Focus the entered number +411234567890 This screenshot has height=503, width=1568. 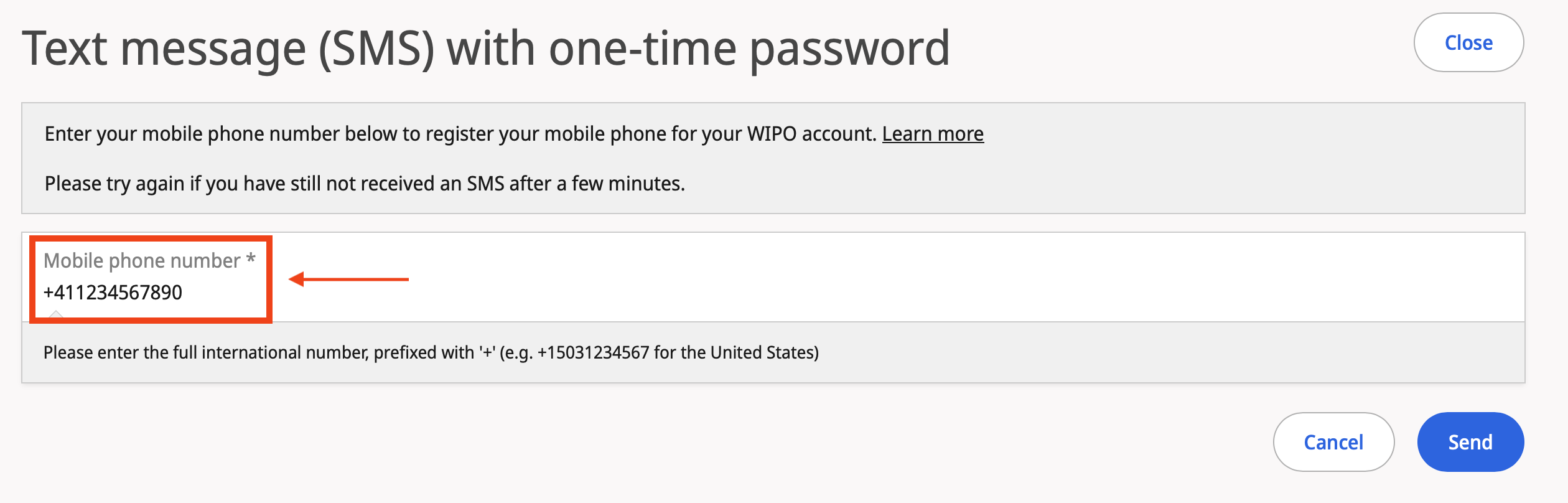(113, 293)
